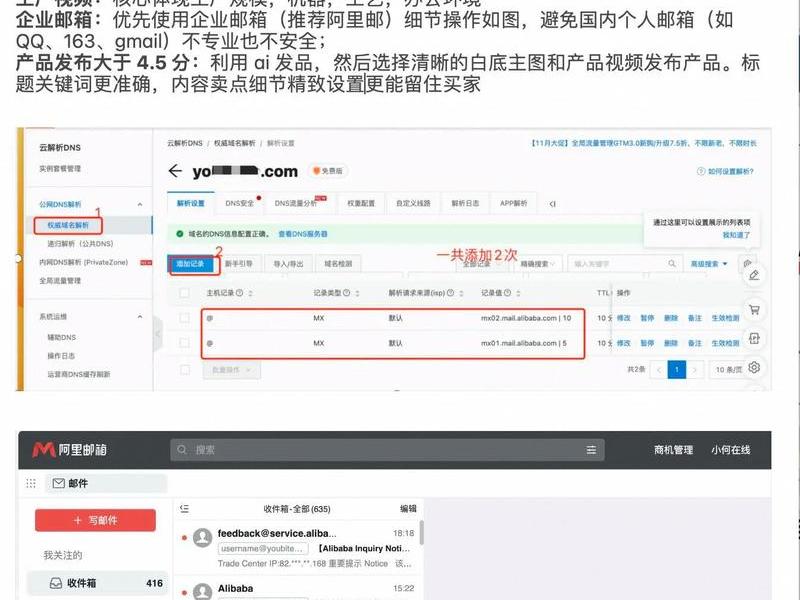The width and height of the screenshot is (800, 600).
Task: Click the help icon beside 记录类型
Action: coord(346,293)
